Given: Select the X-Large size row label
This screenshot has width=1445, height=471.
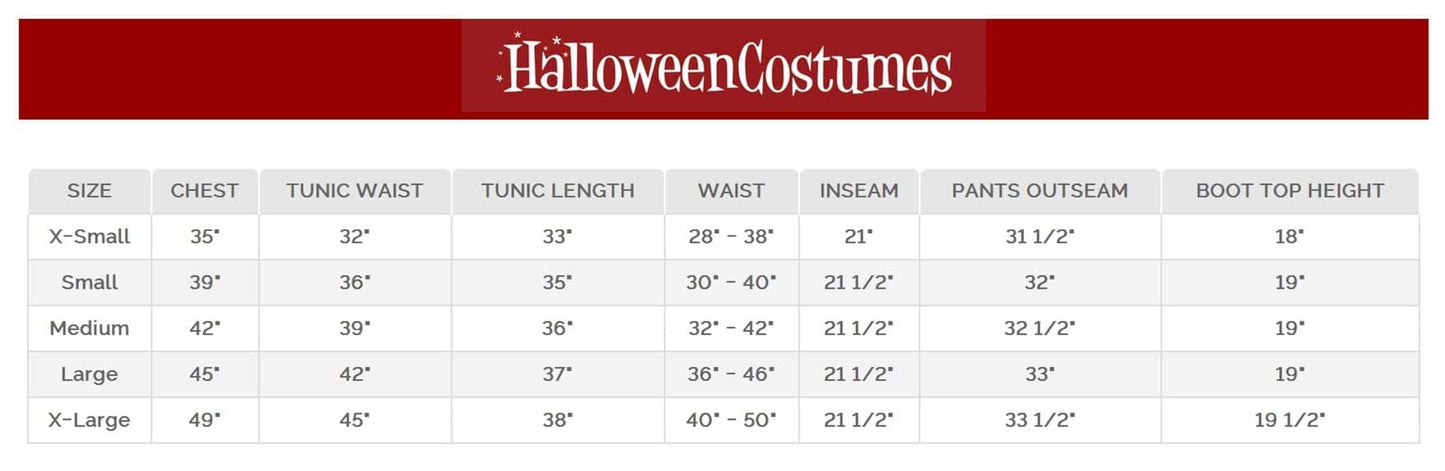Looking at the screenshot, I should coord(89,420).
